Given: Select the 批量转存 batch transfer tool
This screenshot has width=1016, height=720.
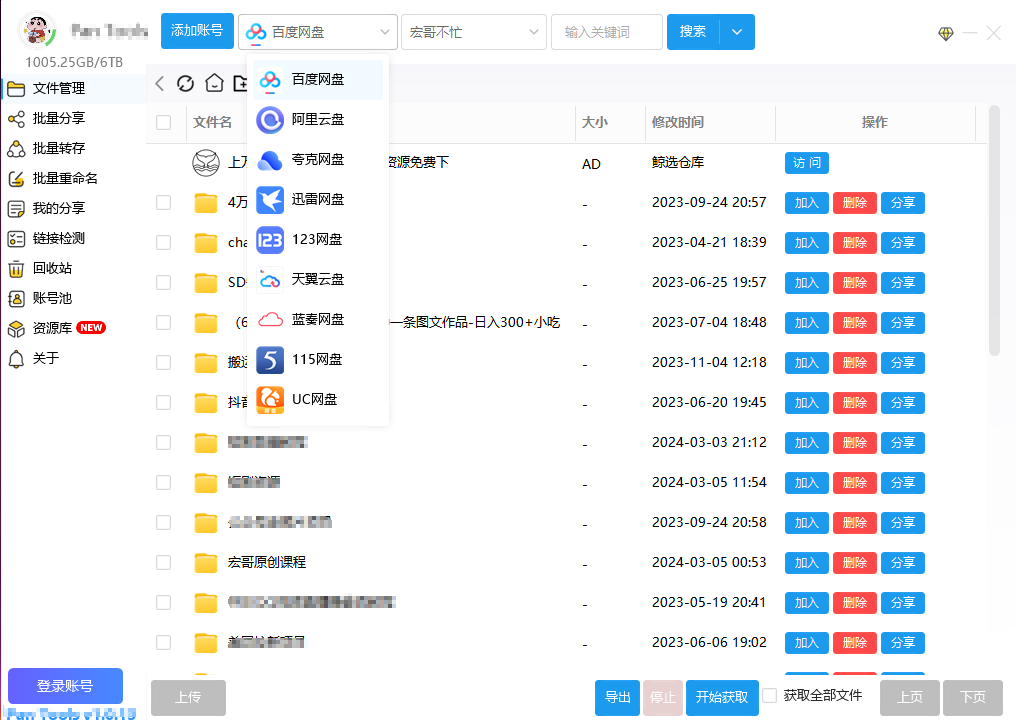Looking at the screenshot, I should pyautogui.click(x=60, y=148).
